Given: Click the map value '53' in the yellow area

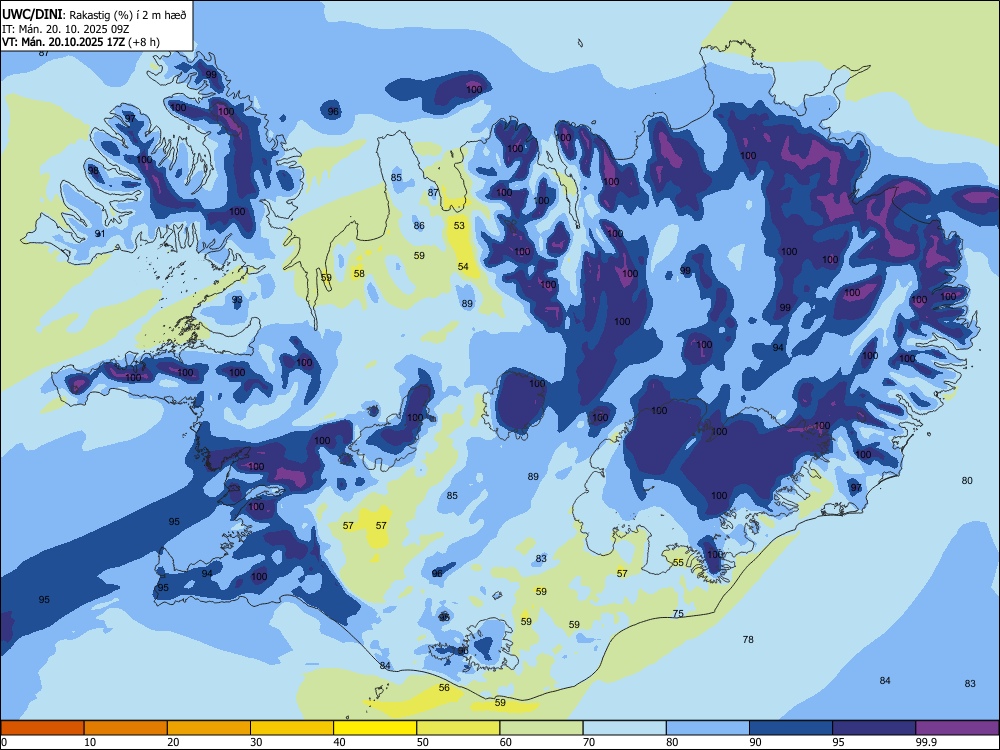Looking at the screenshot, I should tap(459, 226).
